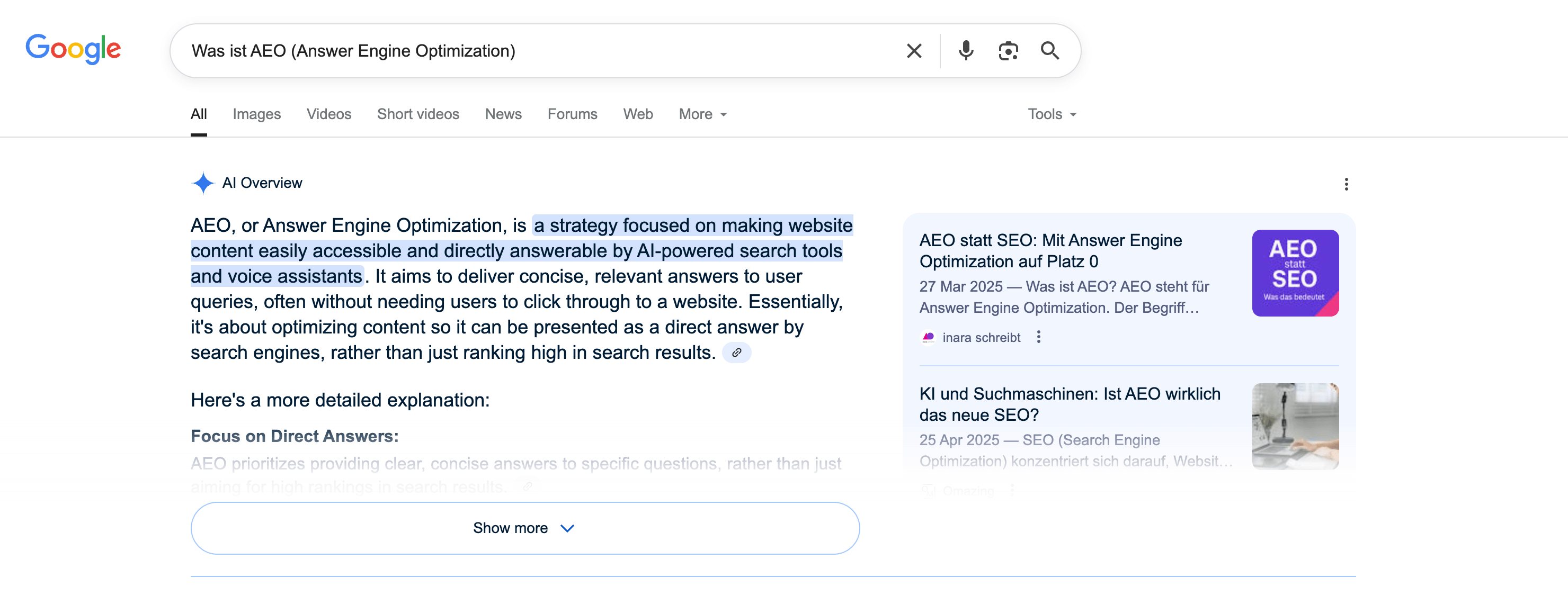This screenshot has width=1568, height=614.
Task: Expand the More search filters dropdown
Action: tap(702, 114)
